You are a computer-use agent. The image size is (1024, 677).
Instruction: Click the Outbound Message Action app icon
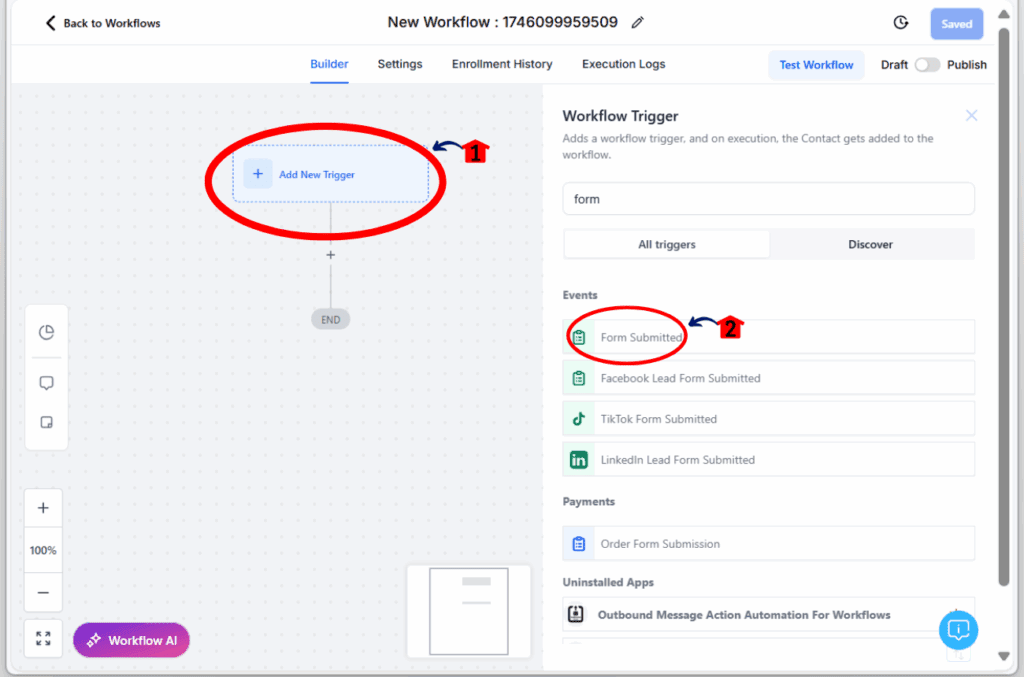pos(576,614)
